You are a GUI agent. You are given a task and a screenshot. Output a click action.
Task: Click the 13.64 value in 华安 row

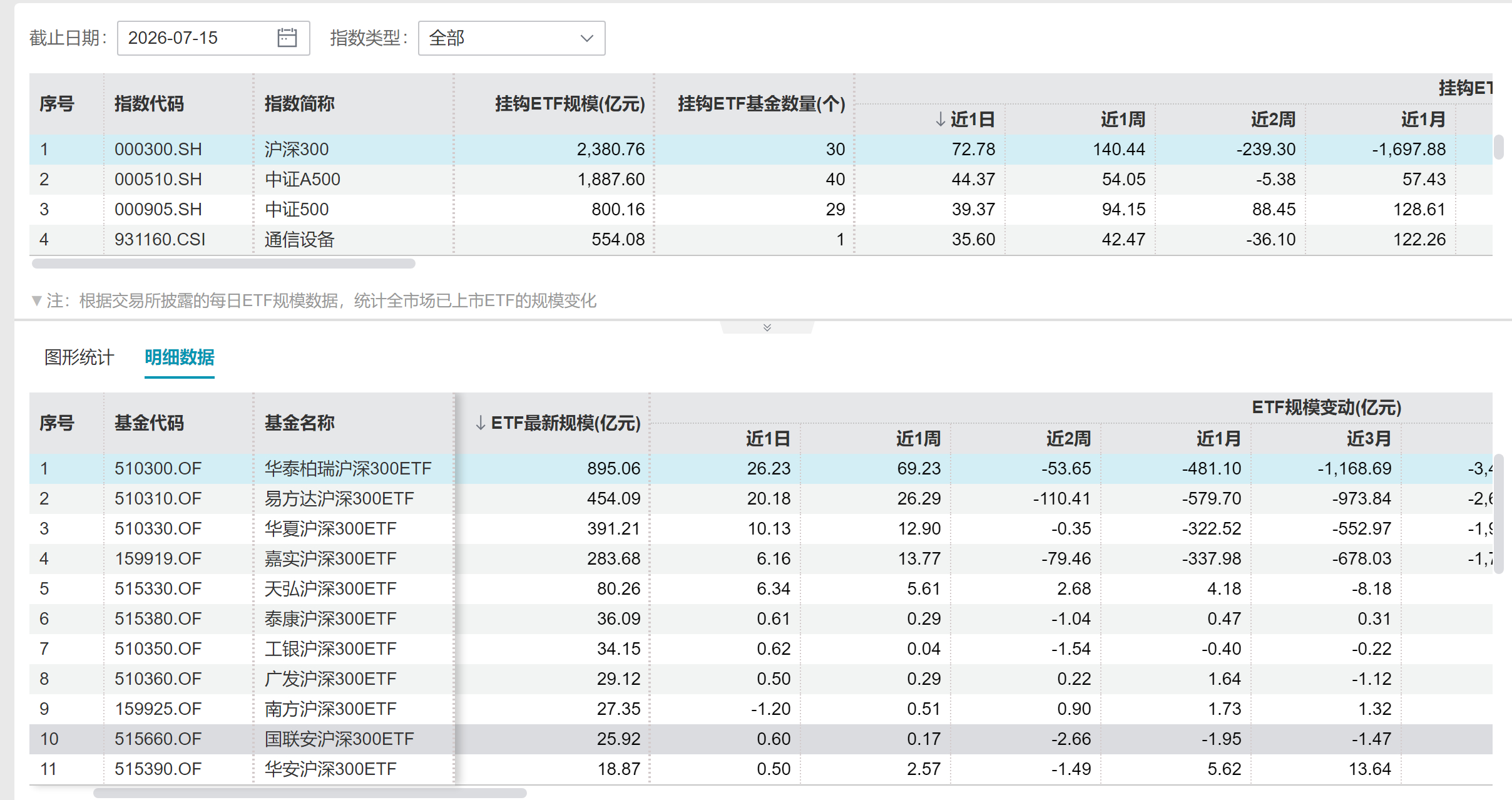pyautogui.click(x=1369, y=769)
